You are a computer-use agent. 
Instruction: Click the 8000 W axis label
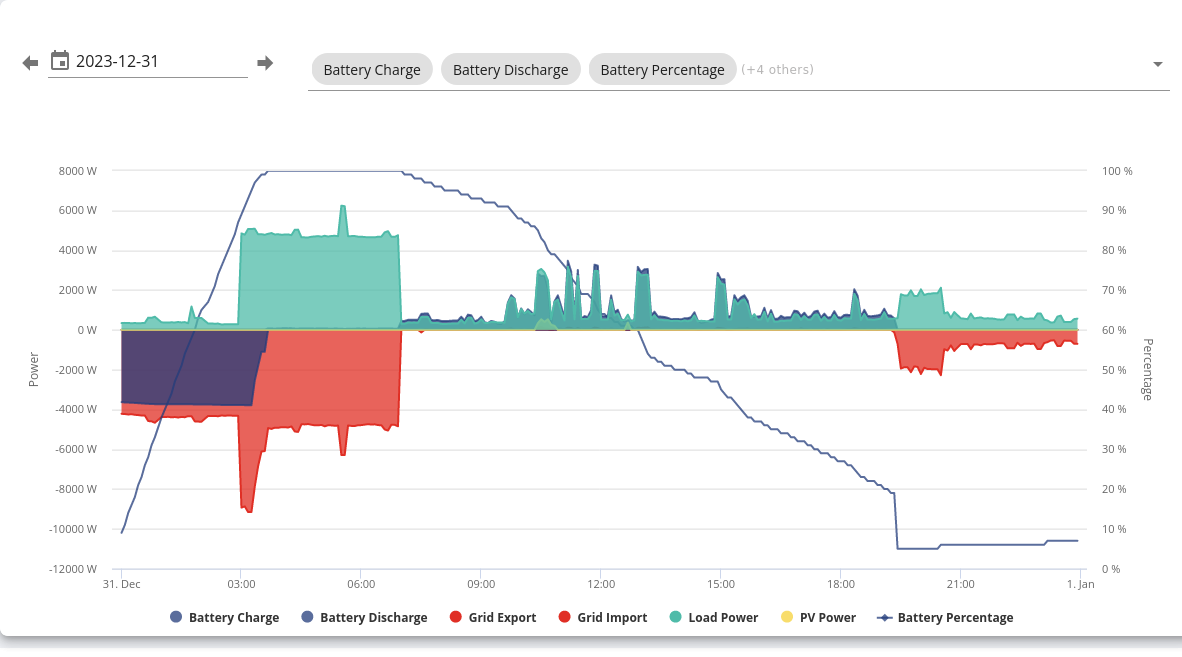pyautogui.click(x=78, y=171)
